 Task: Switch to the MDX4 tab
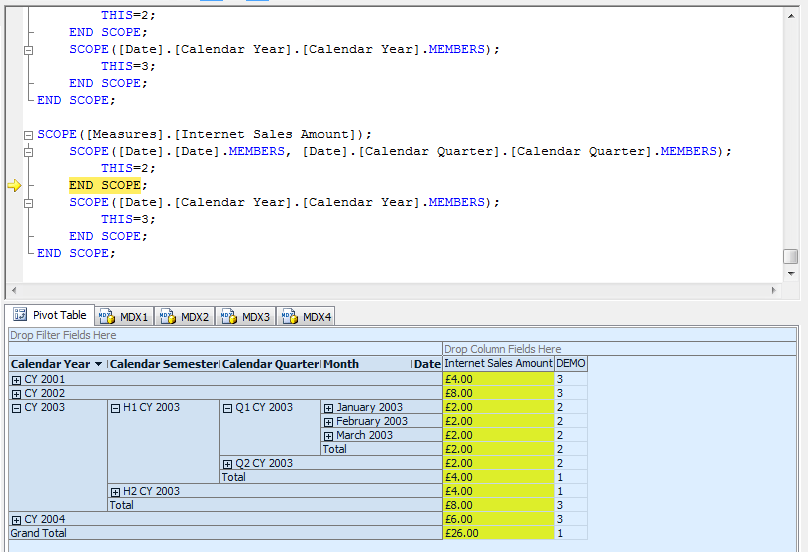[306, 316]
